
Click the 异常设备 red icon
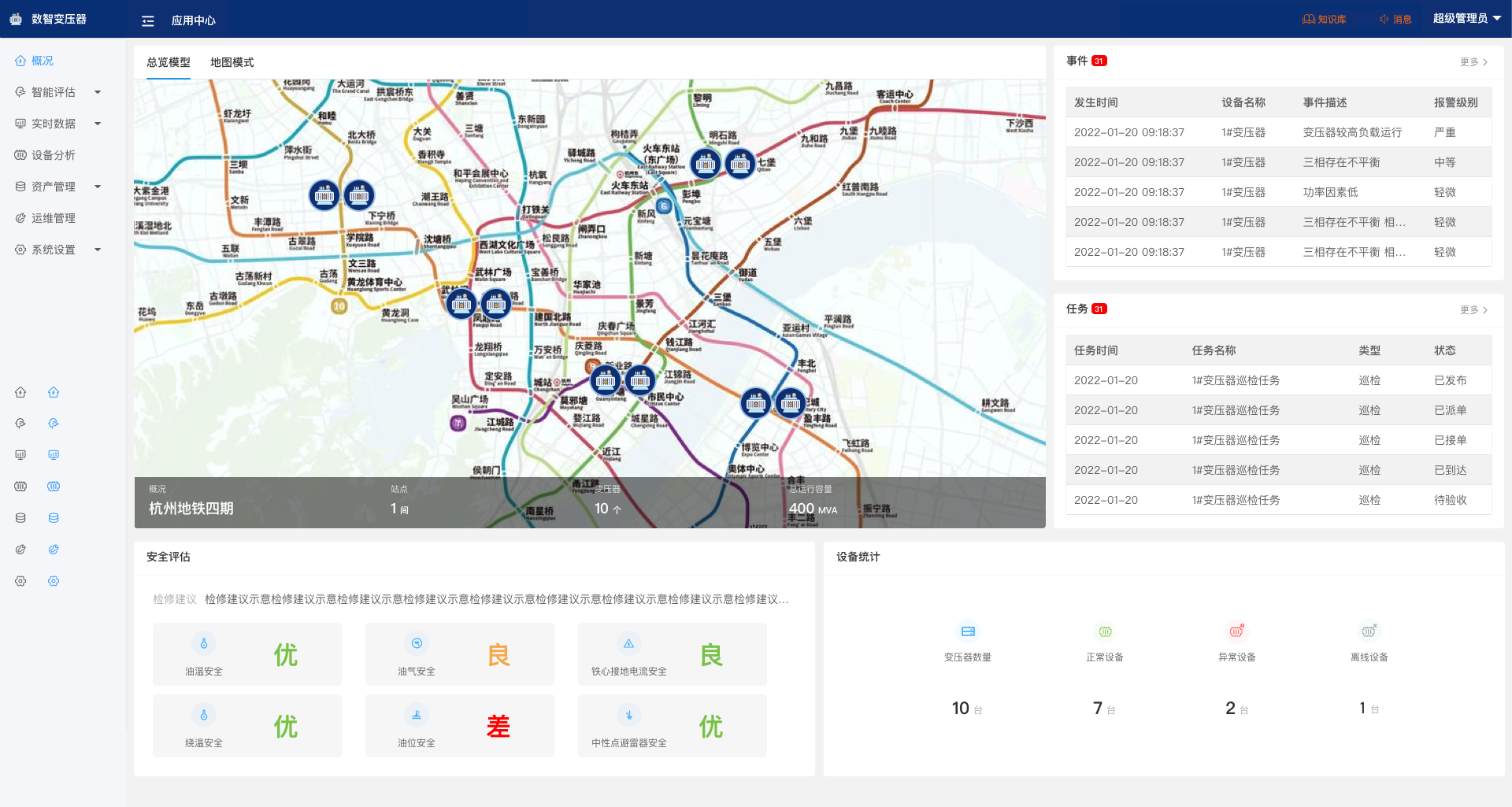1236,631
